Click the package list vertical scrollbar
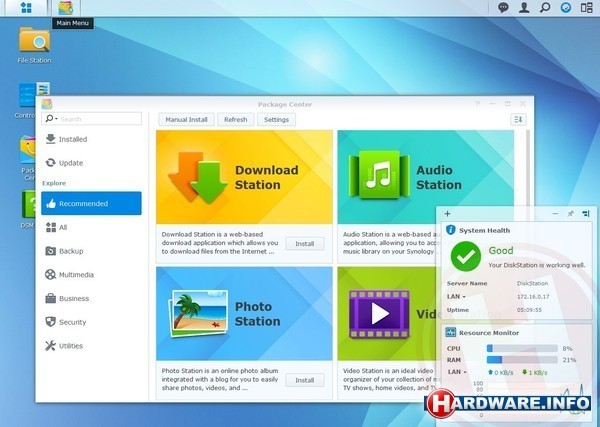Viewport: 600px width, 427px height. coord(528,168)
